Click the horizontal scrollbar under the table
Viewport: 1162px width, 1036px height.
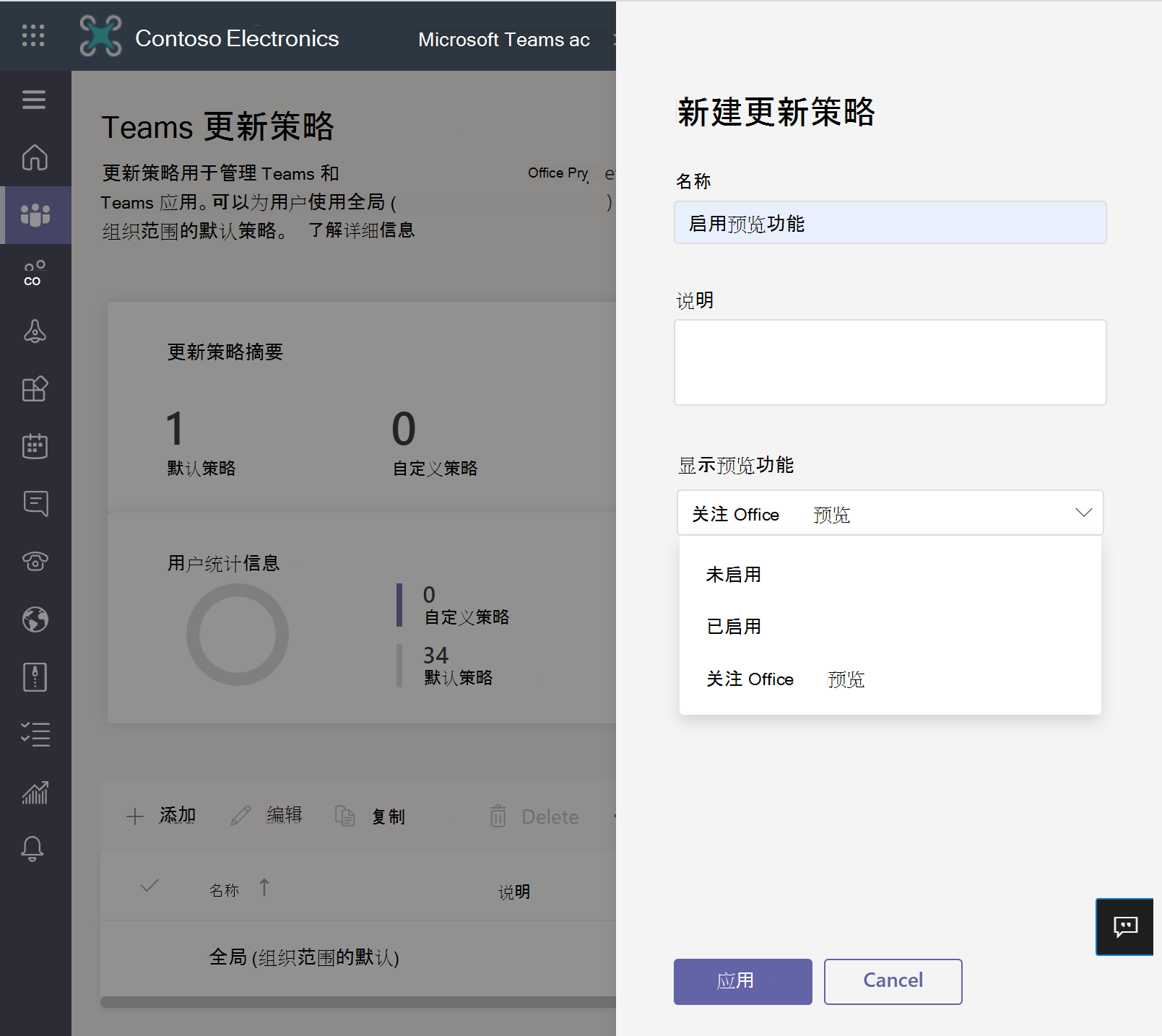[358, 1002]
